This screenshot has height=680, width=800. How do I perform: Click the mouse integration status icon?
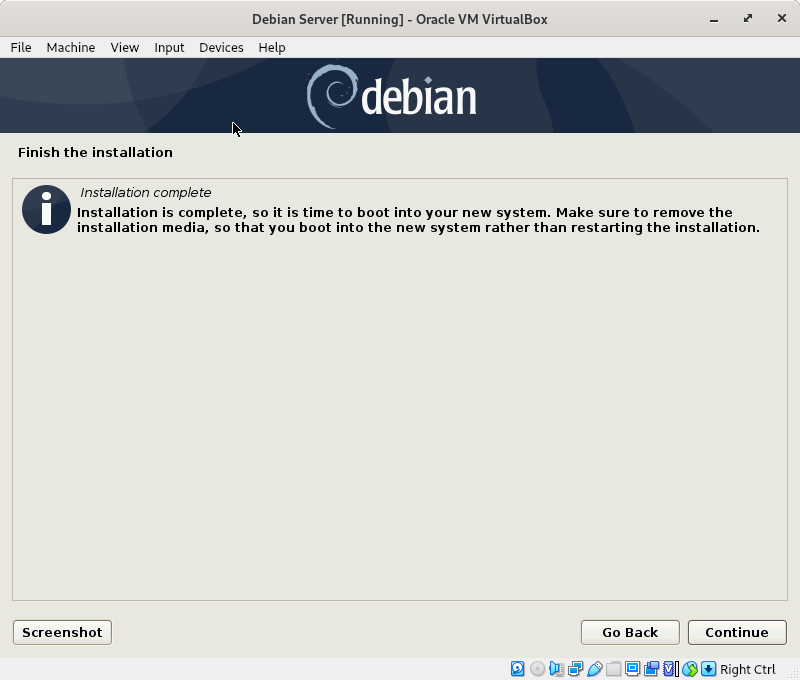click(690, 669)
